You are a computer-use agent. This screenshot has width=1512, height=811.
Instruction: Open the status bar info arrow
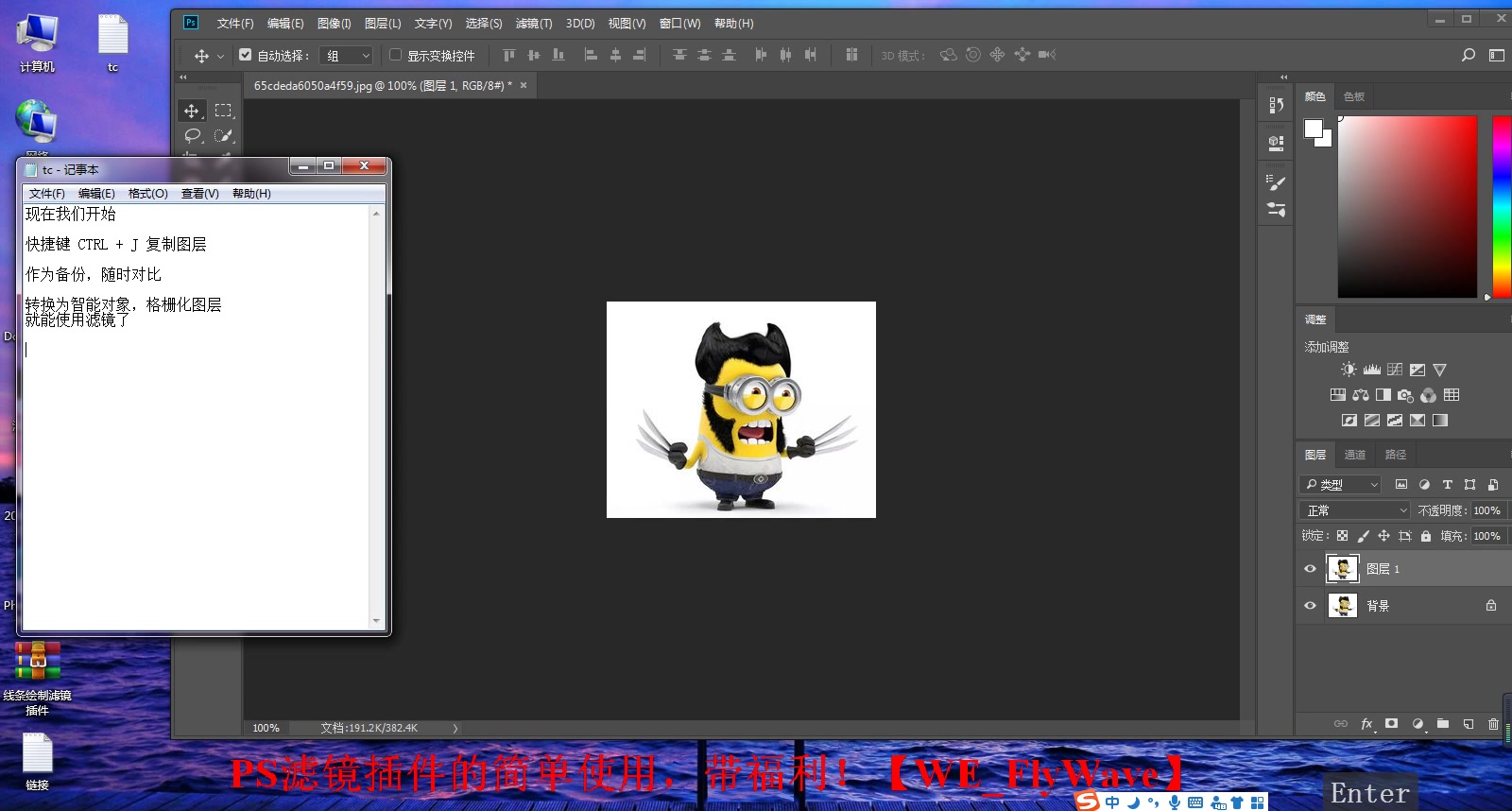point(455,729)
